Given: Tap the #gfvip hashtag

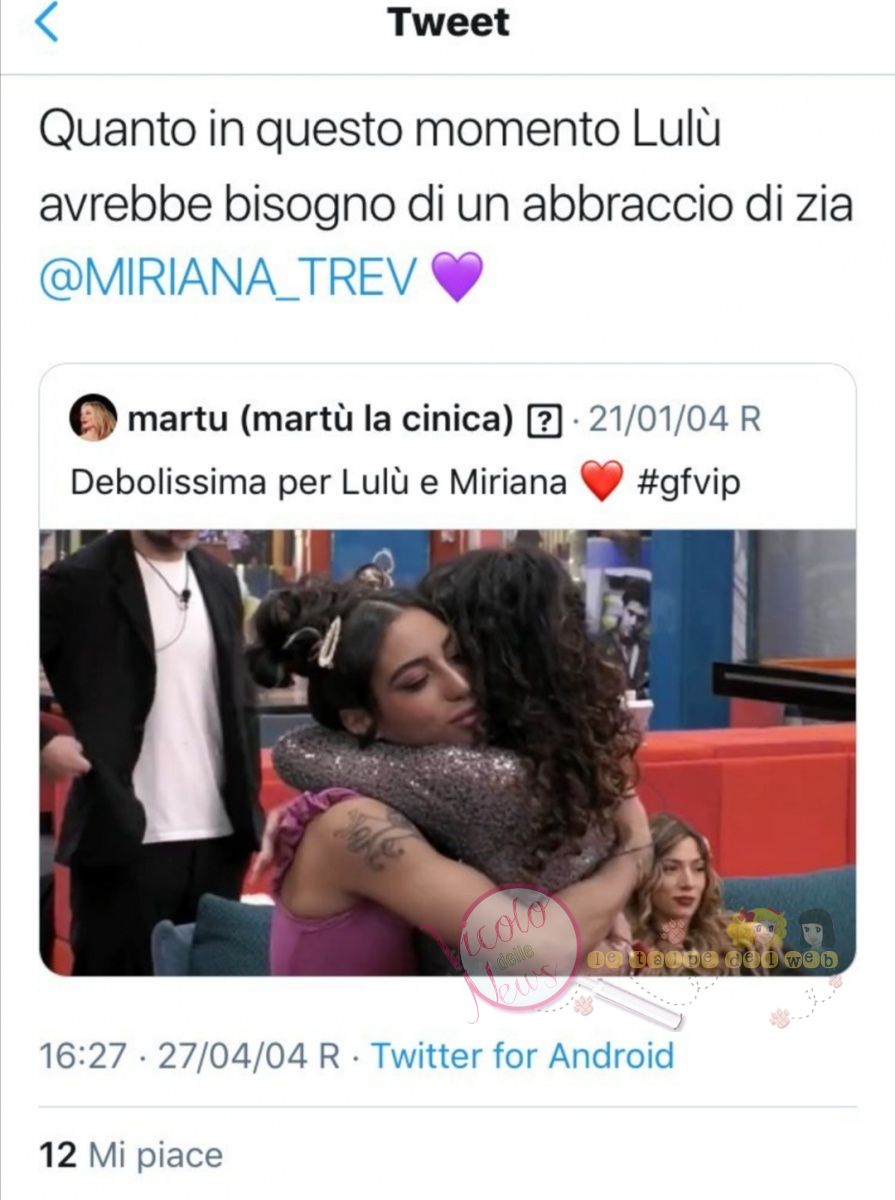Looking at the screenshot, I should tap(691, 482).
